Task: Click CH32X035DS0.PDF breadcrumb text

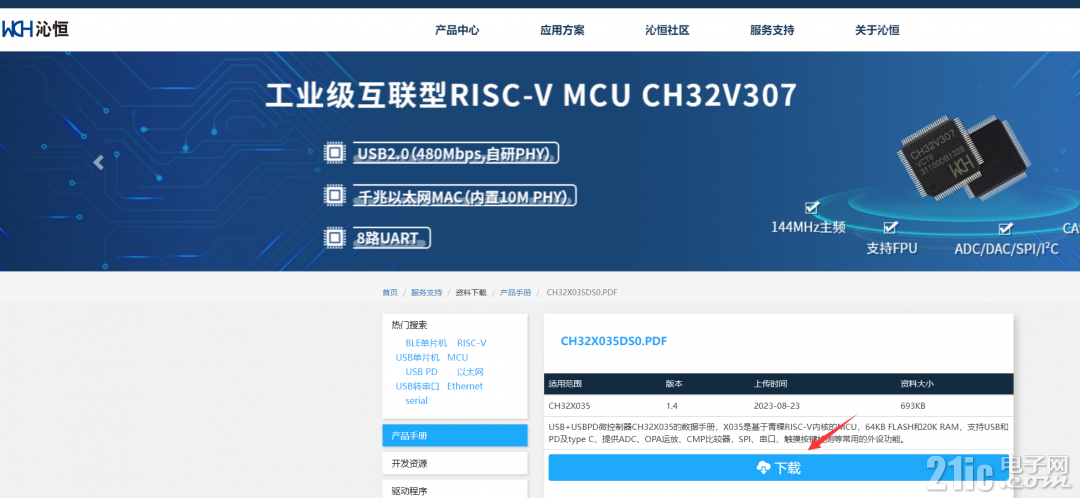Action: point(581,293)
